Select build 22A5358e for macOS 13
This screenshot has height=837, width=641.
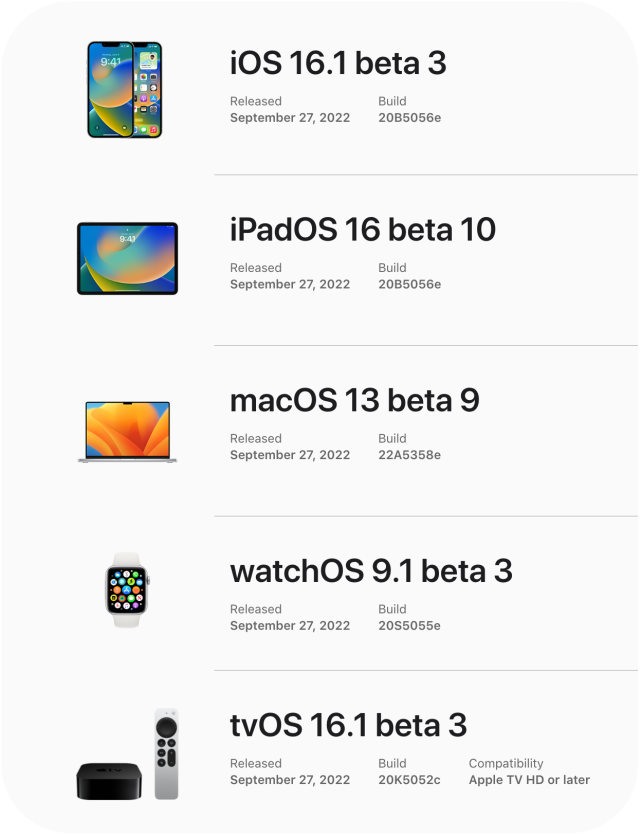[409, 454]
